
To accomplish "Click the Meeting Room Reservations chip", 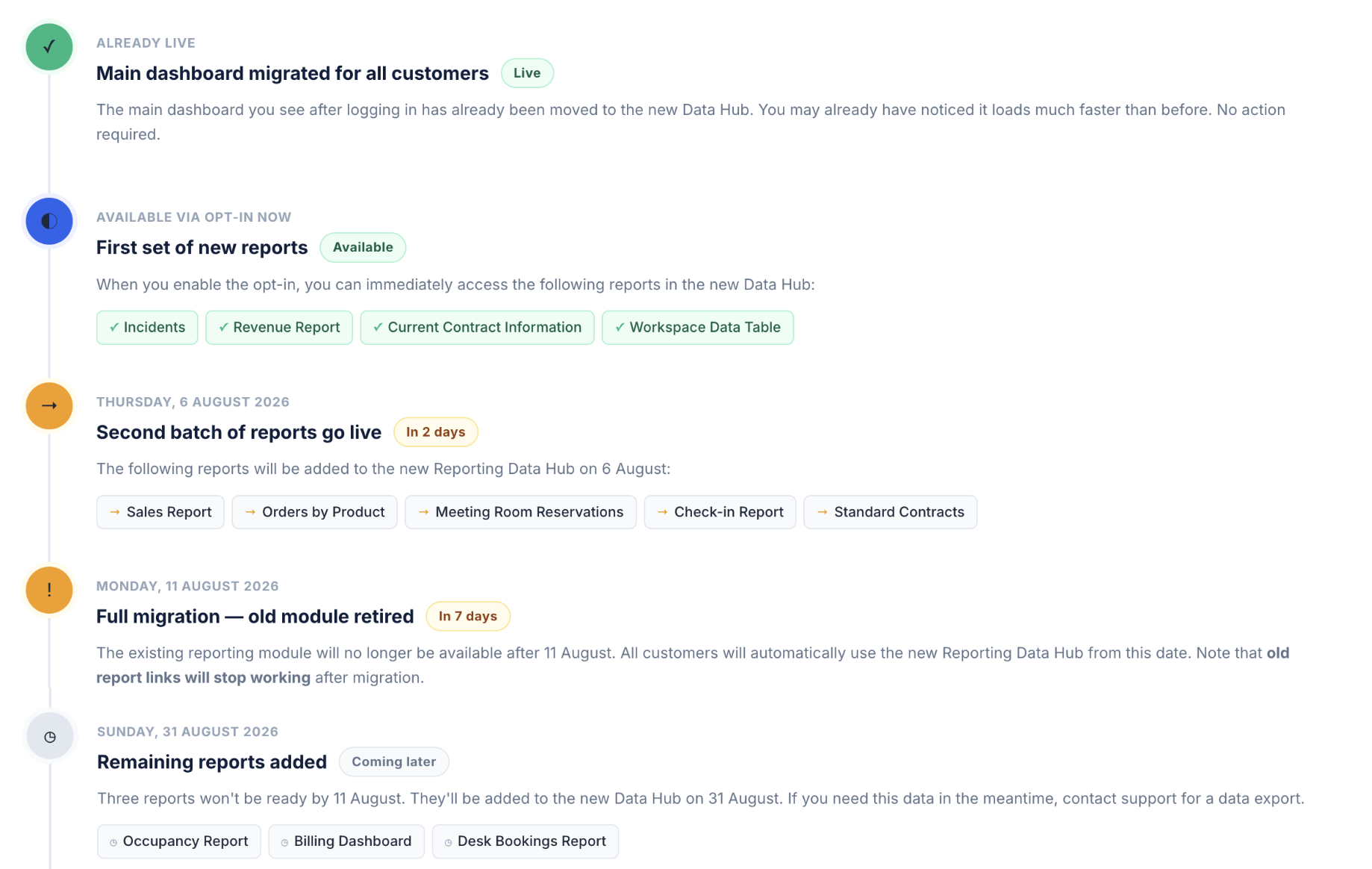I will tap(520, 512).
